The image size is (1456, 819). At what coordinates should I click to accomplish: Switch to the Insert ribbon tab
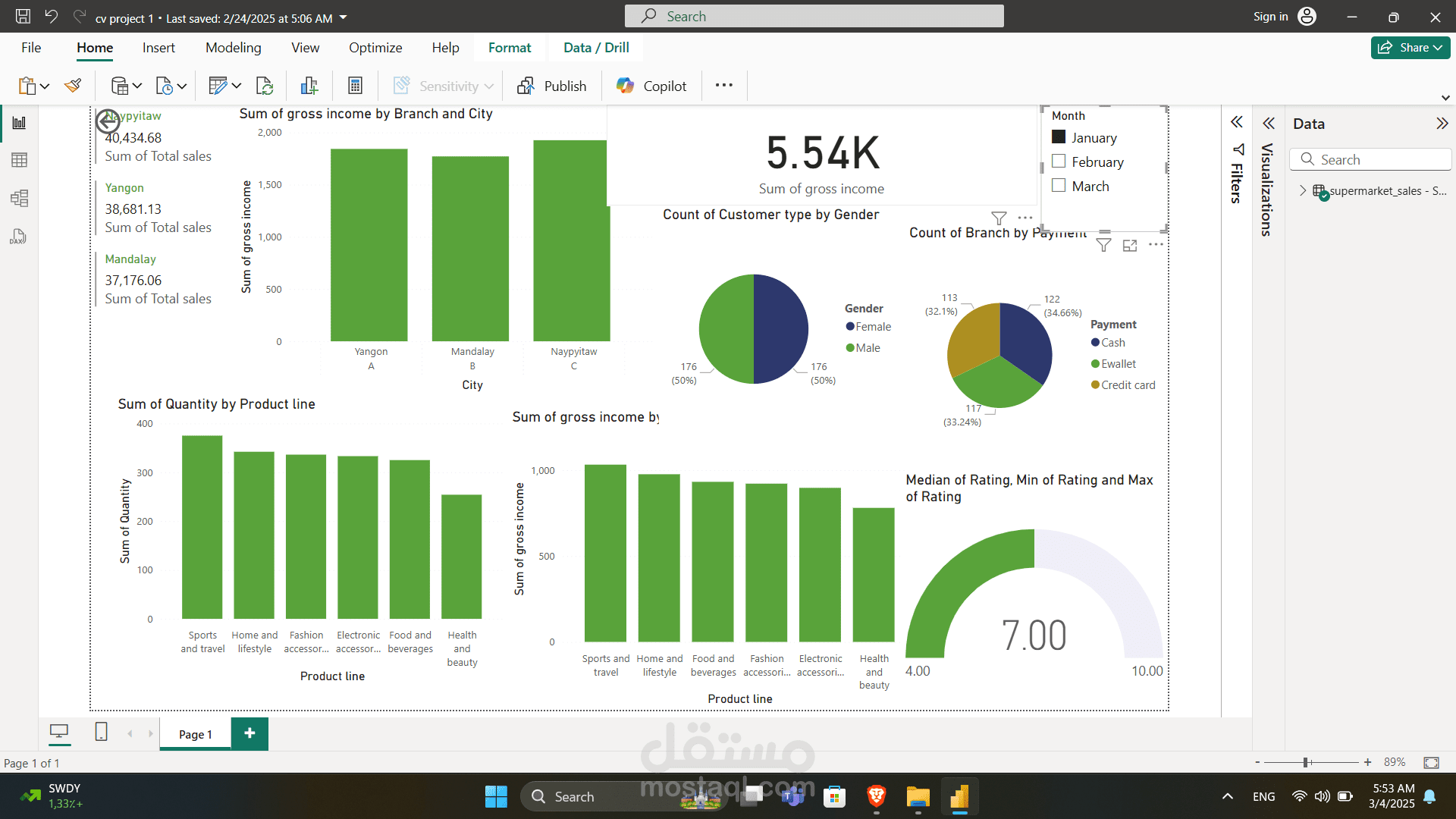158,47
